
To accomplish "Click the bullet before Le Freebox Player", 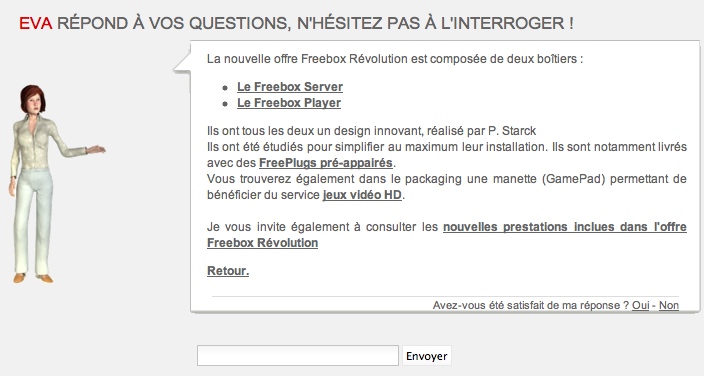I will [x=225, y=104].
